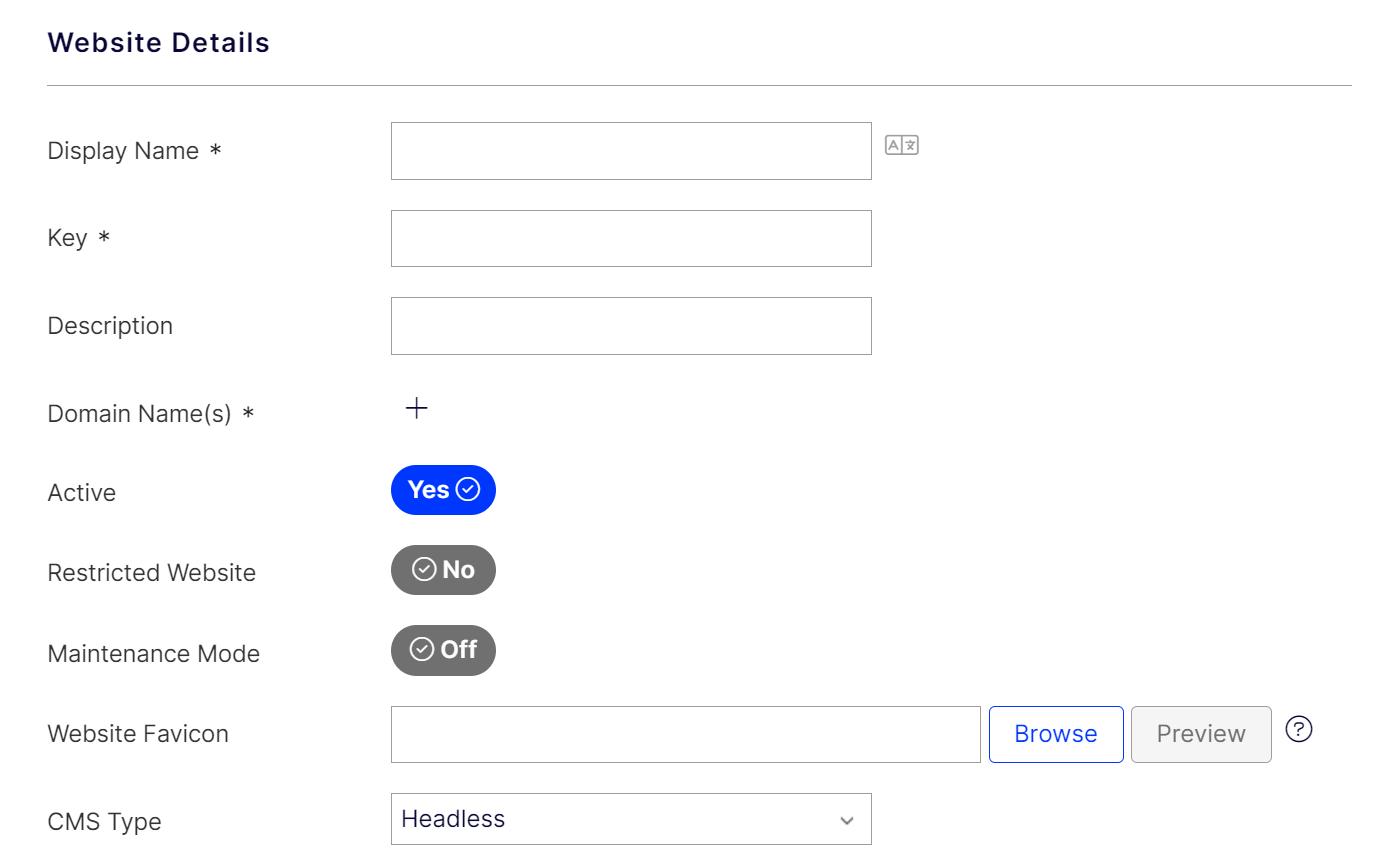The image size is (1374, 858).
Task: Turn Maintenance Mode on
Action: (x=443, y=650)
